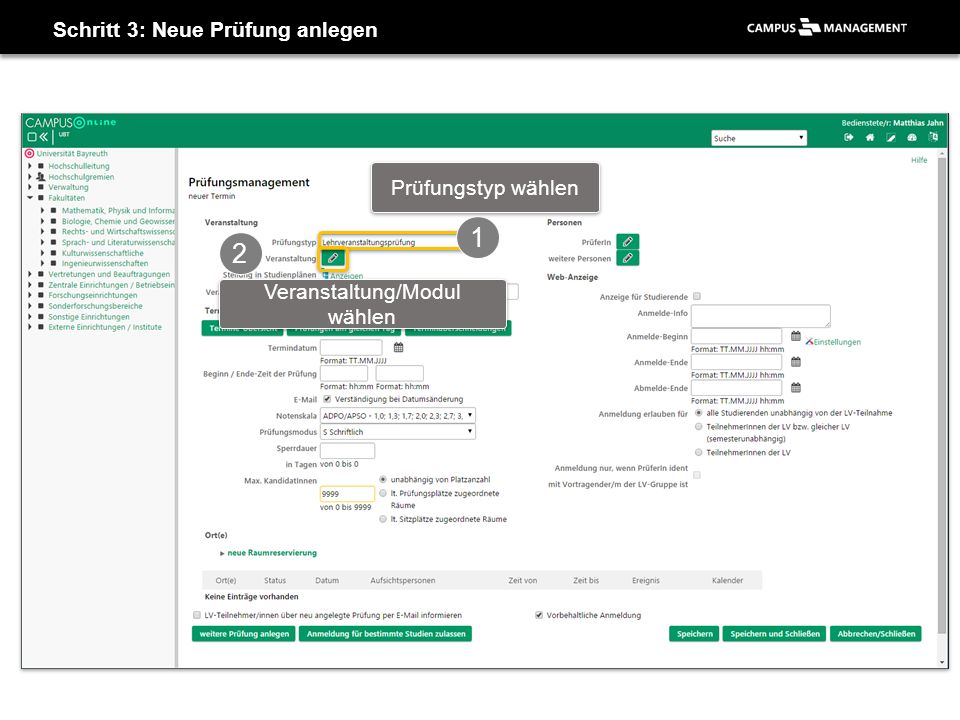Viewport: 960px width, 720px height.
Task: Check 'LV-Teilnehmer/innen per E-Mail informieren' checkbox
Action: pos(197,615)
